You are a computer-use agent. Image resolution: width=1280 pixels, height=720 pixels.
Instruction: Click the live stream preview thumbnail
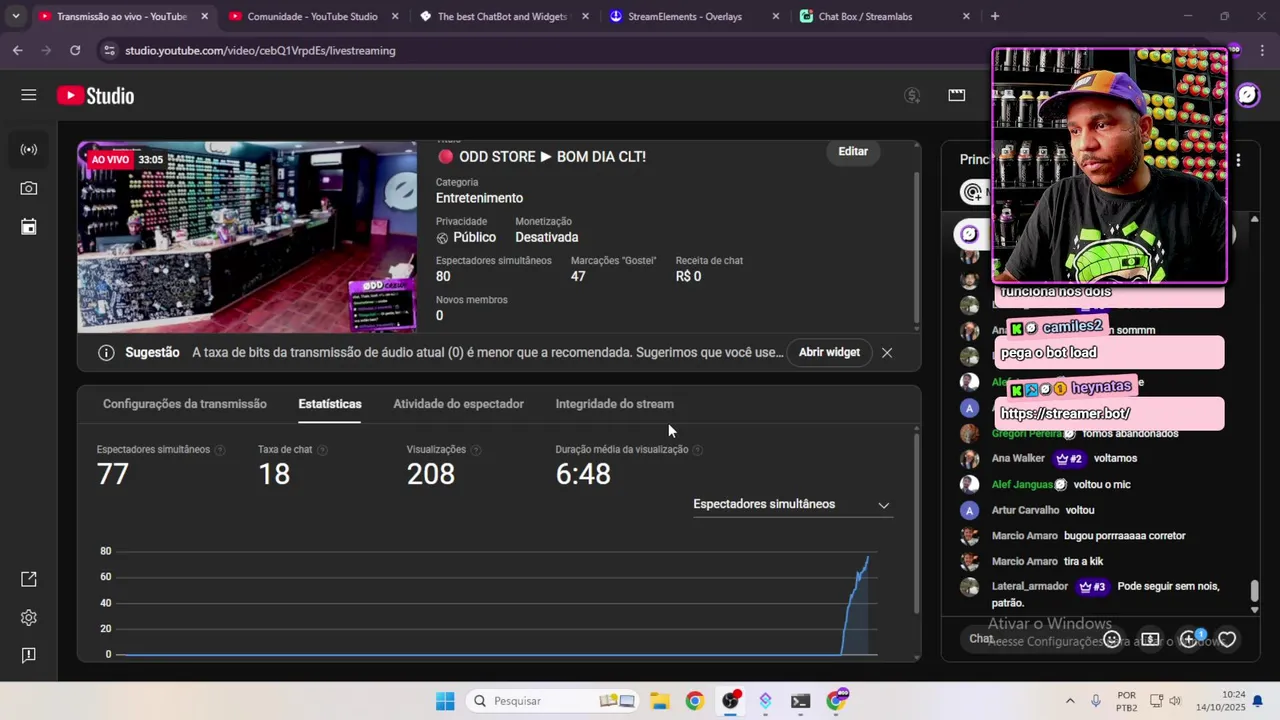(x=248, y=237)
